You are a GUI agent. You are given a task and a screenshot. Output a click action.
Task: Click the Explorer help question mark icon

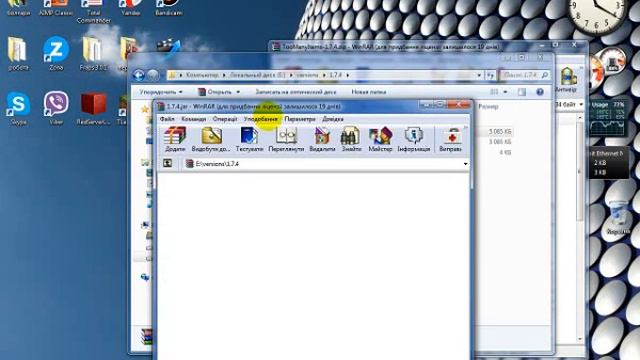(540, 92)
